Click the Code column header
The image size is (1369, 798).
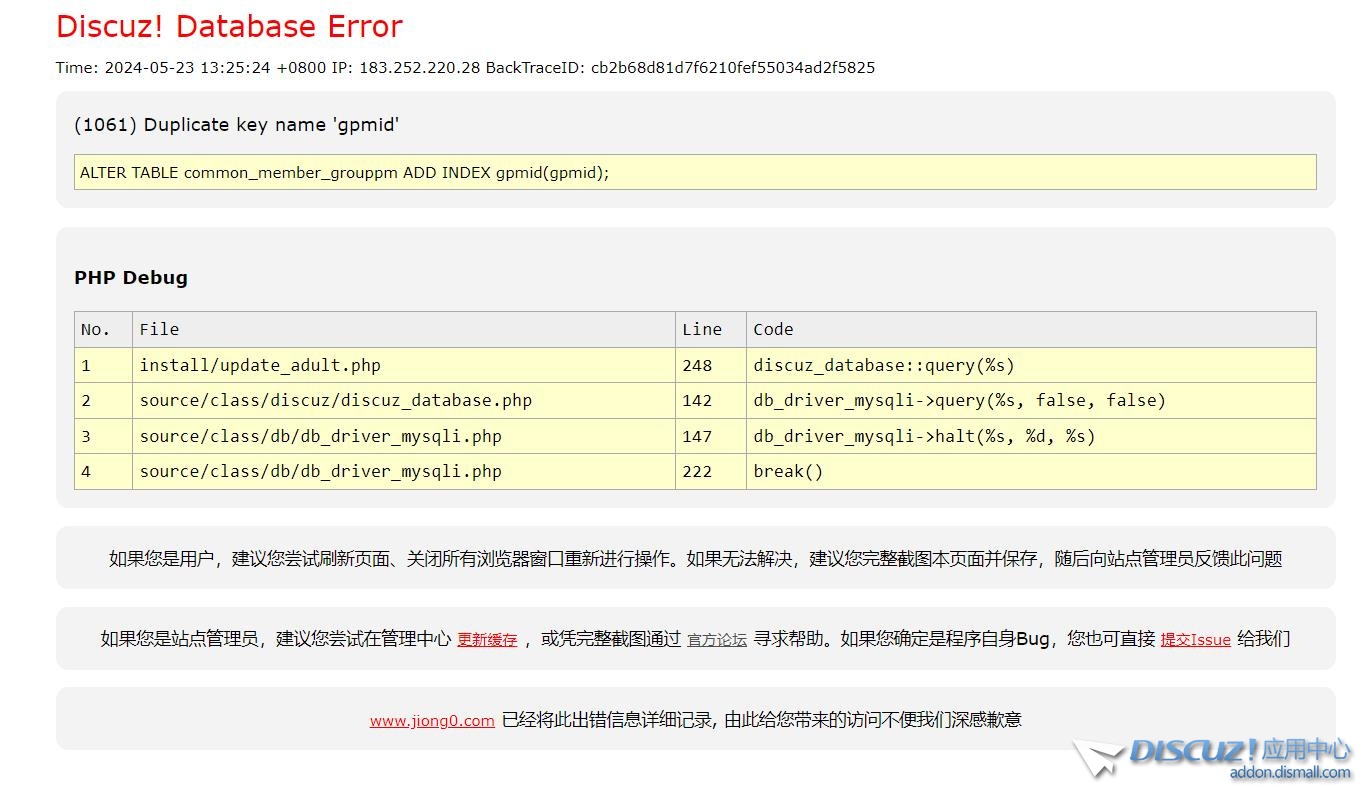773,329
